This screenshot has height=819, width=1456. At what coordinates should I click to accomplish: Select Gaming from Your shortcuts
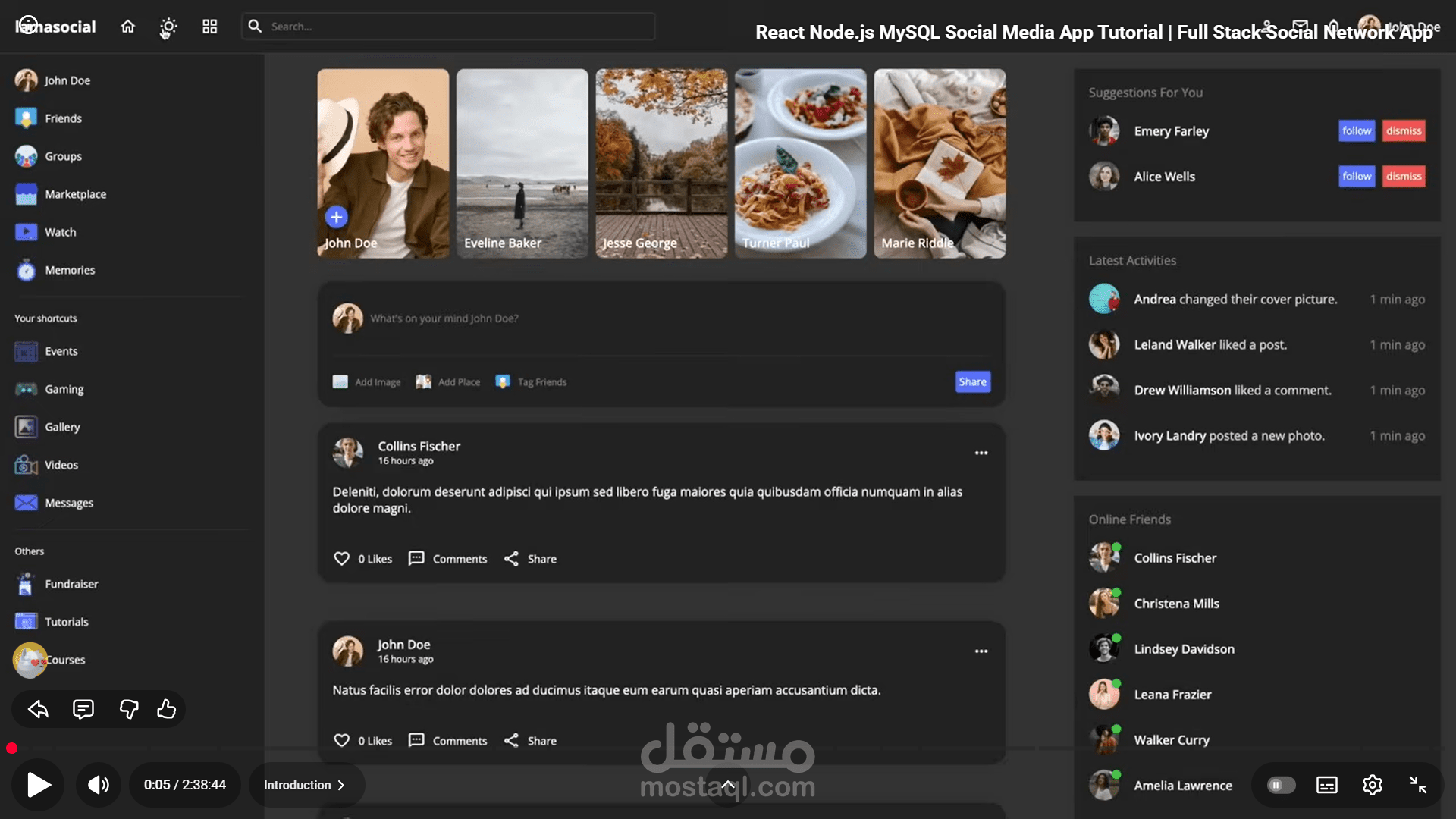pyautogui.click(x=25, y=389)
